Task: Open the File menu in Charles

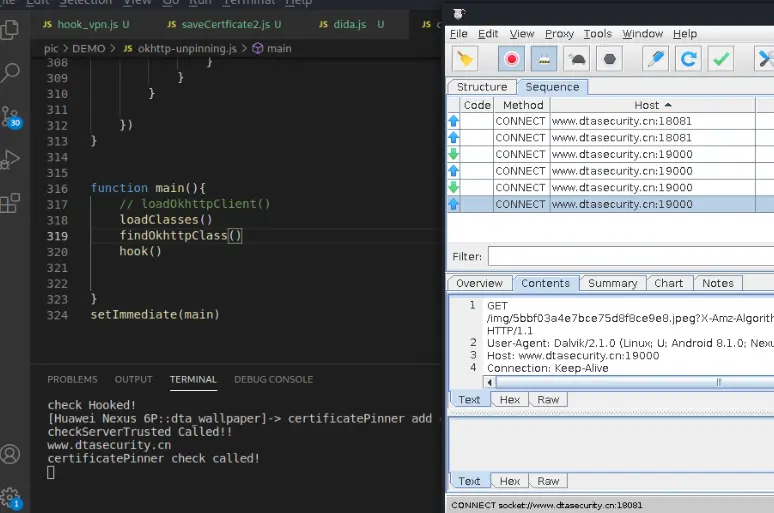Action: (459, 34)
